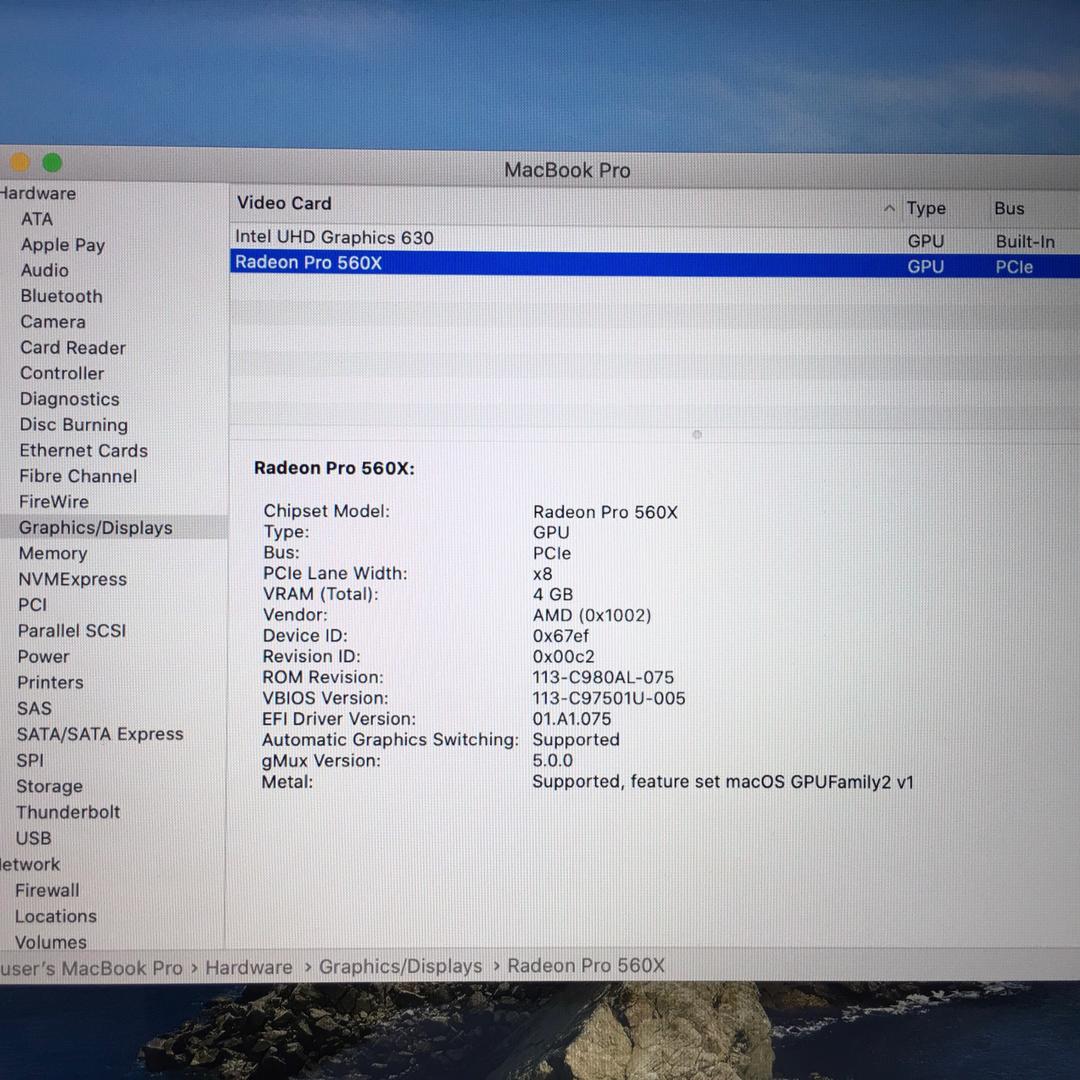
Task: Click the sort arrow in Video Card header
Action: click(889, 208)
